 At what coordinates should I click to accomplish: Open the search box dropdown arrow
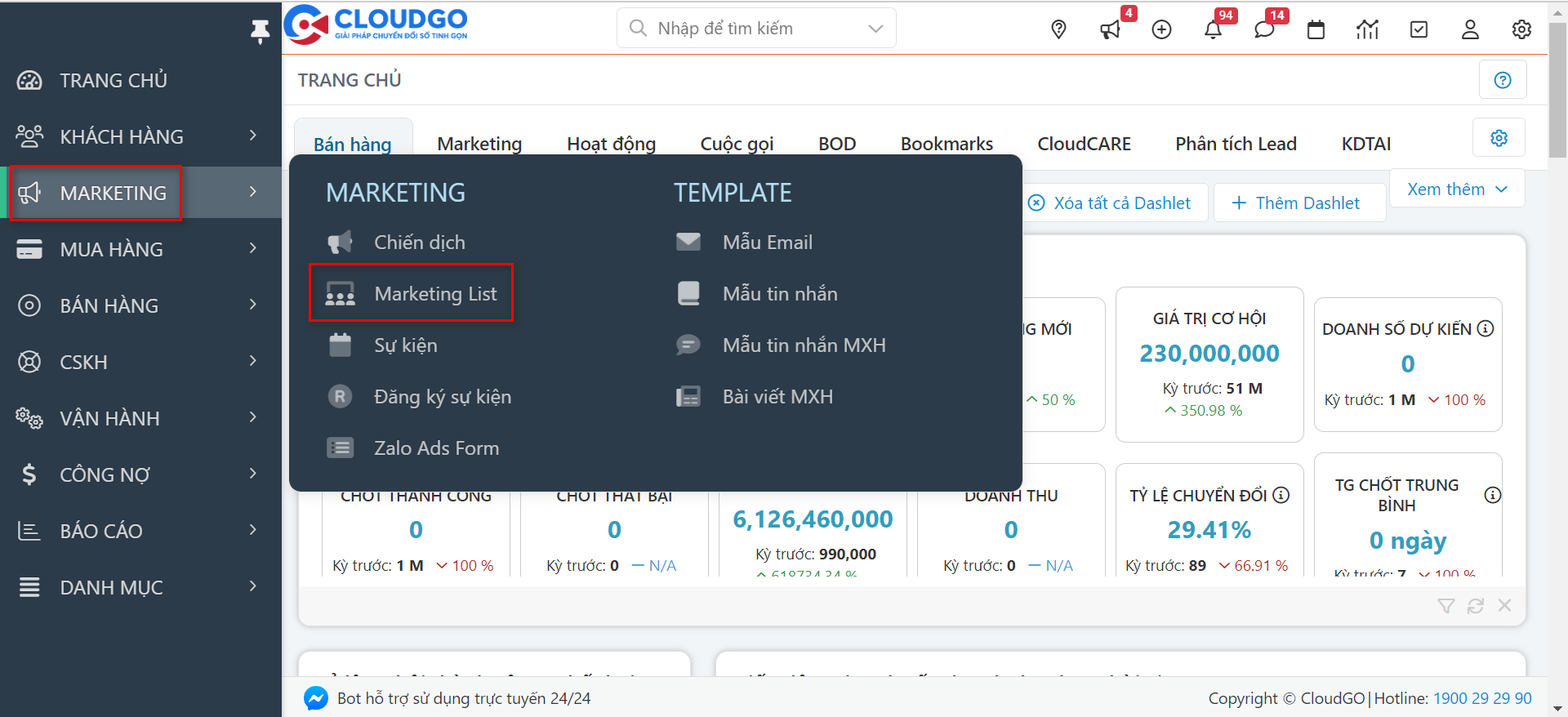(x=875, y=29)
